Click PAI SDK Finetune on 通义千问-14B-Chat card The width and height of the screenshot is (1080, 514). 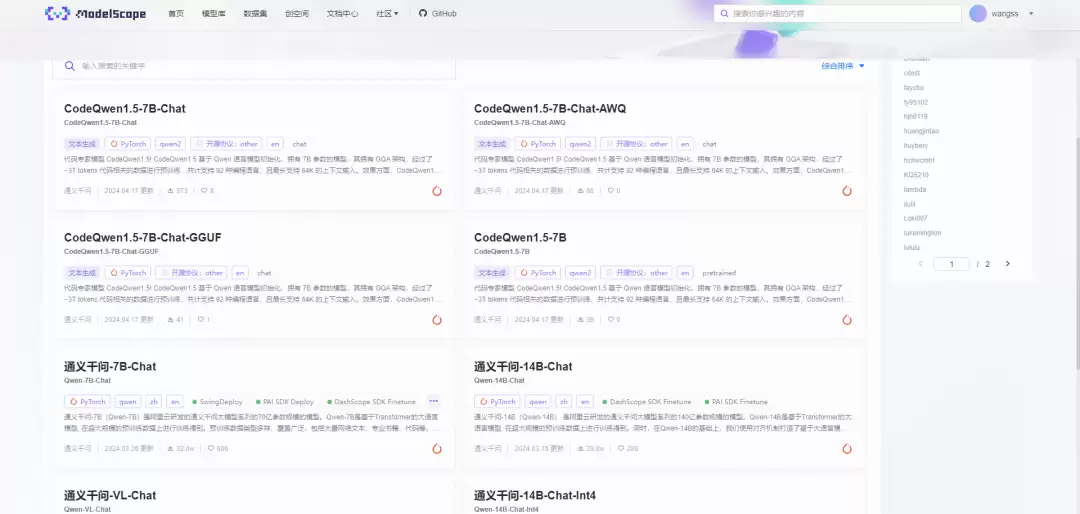tap(736, 402)
